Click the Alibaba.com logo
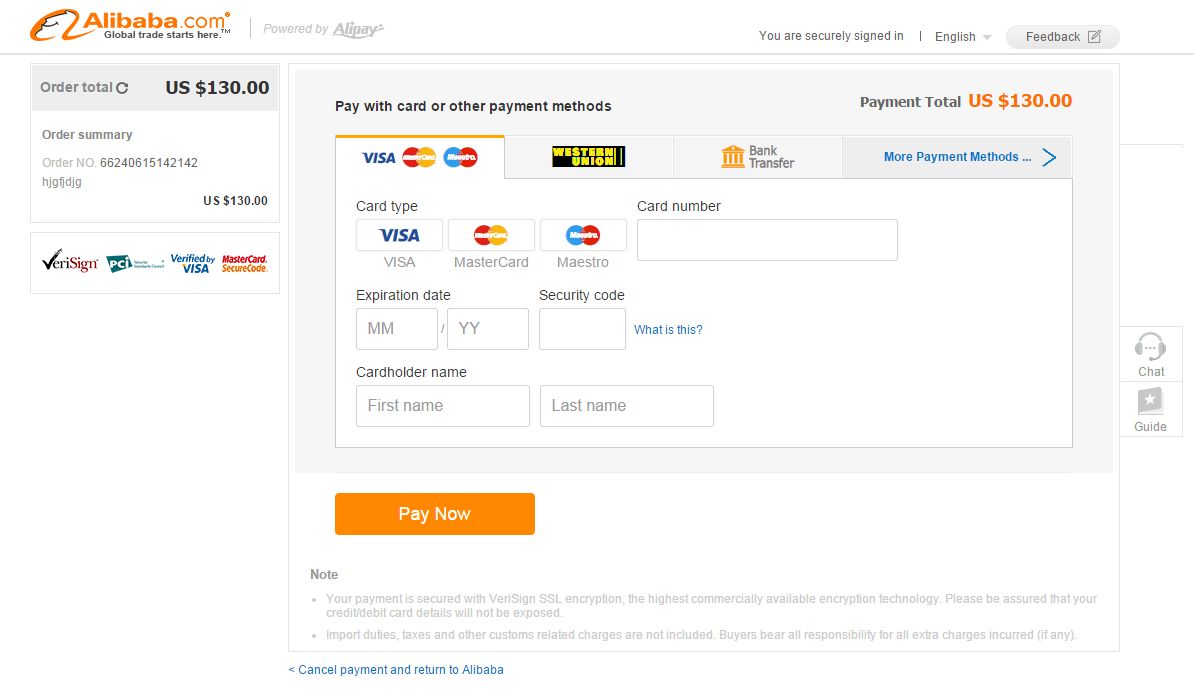The image size is (1194, 691). tap(130, 25)
